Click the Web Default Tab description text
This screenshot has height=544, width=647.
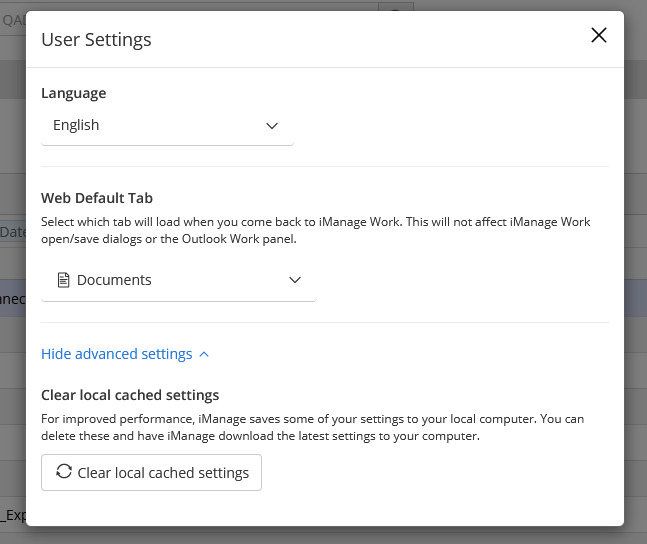[315, 230]
